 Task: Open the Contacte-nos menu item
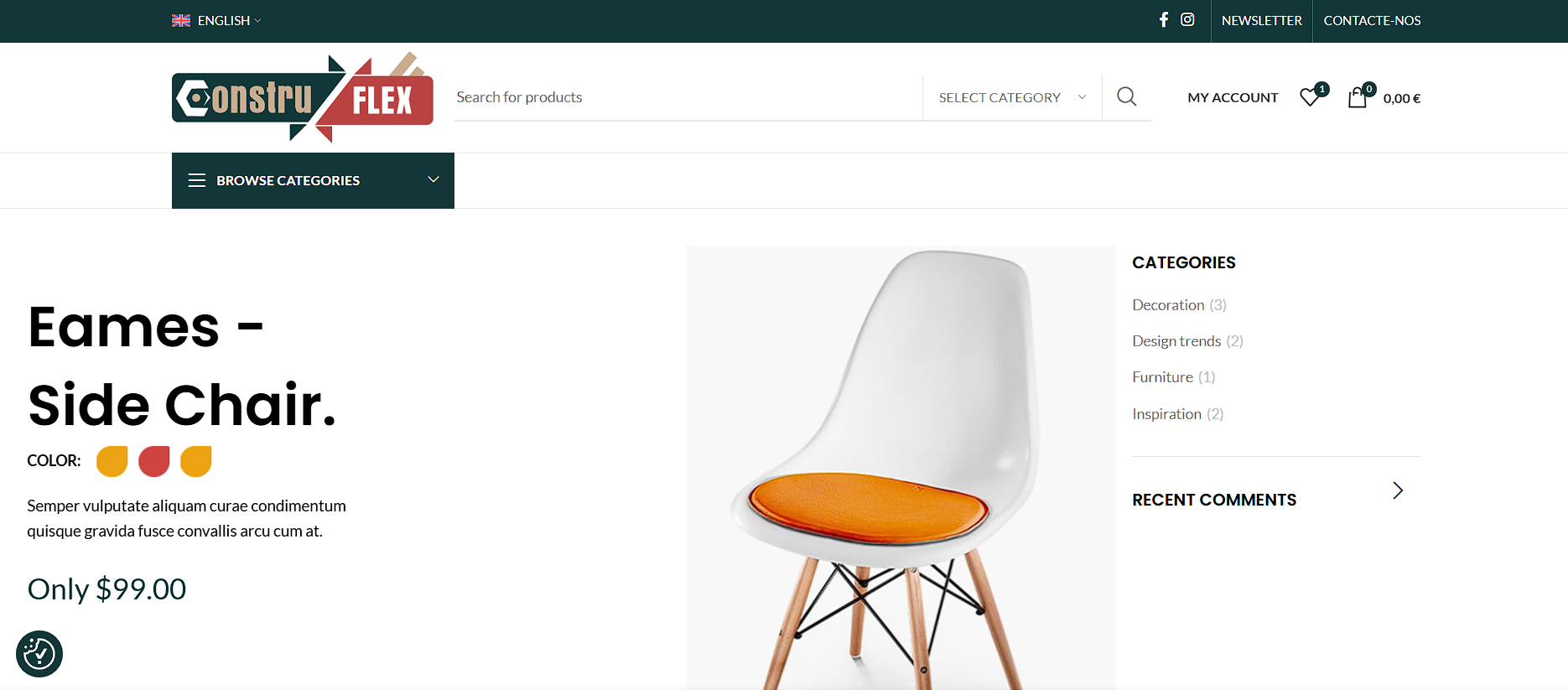[x=1372, y=20]
